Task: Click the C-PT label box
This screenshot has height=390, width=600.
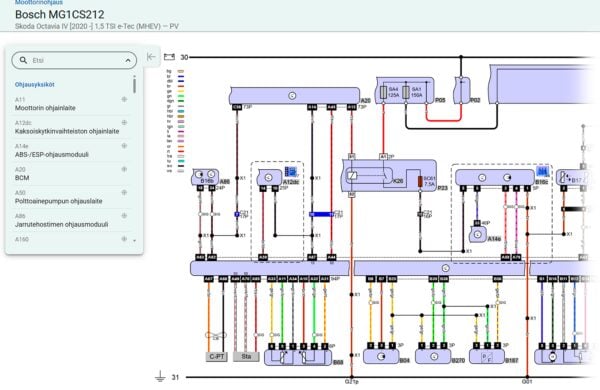Action: click(217, 357)
